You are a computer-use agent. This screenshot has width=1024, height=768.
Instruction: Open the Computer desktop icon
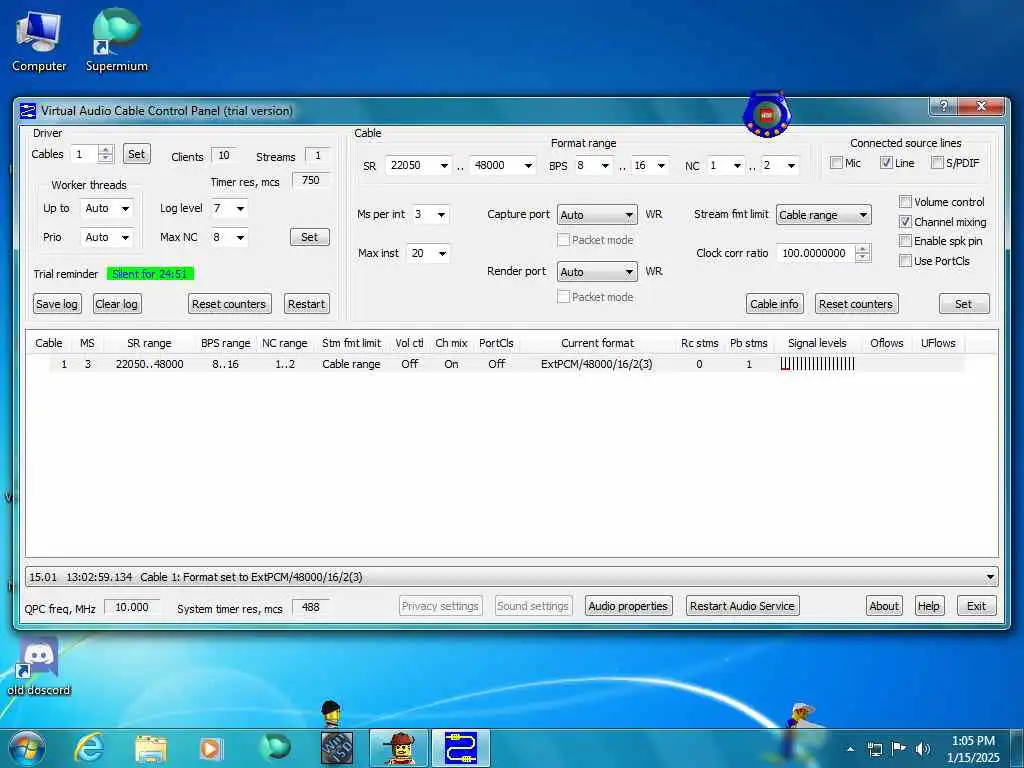pyautogui.click(x=39, y=40)
